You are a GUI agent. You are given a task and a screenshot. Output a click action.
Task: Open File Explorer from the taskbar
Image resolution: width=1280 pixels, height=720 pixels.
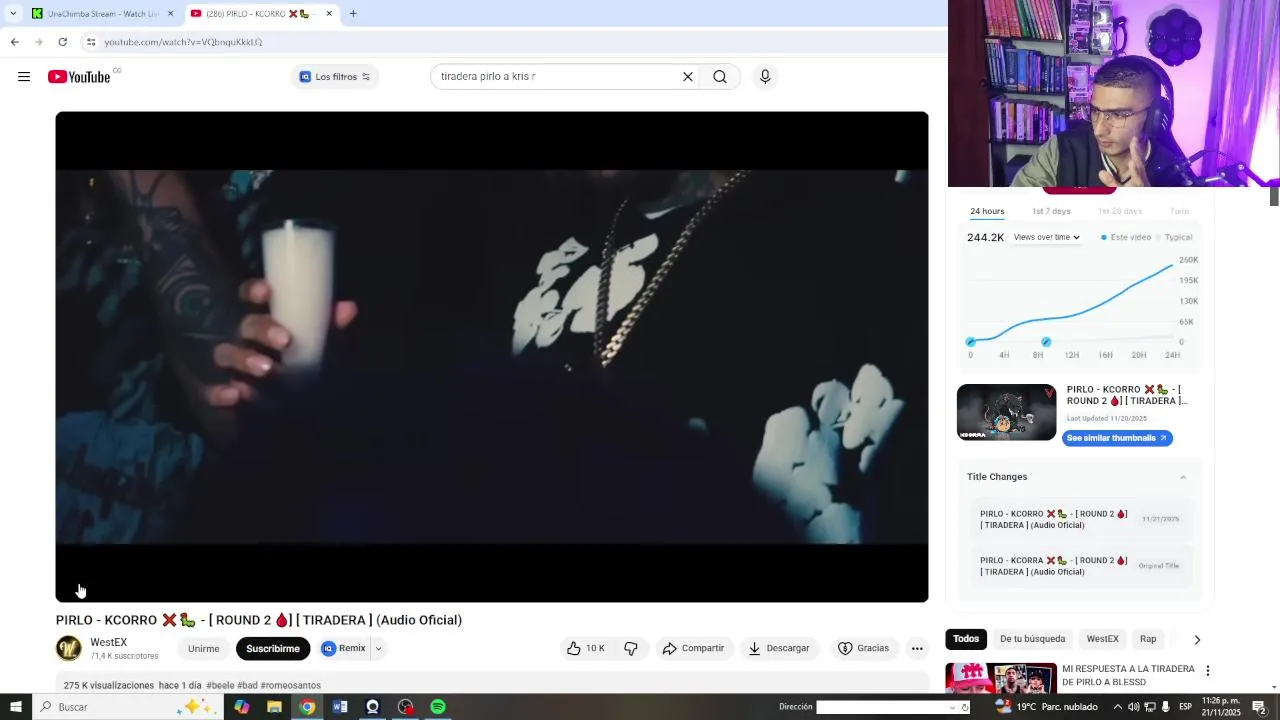coord(274,707)
